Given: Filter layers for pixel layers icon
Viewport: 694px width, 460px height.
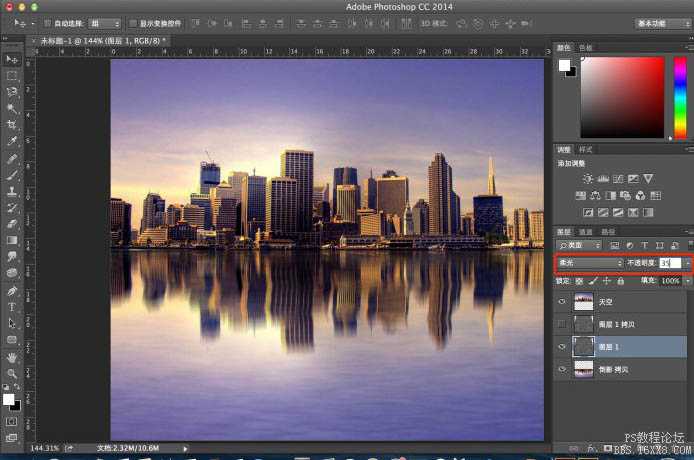Looking at the screenshot, I should point(615,245).
